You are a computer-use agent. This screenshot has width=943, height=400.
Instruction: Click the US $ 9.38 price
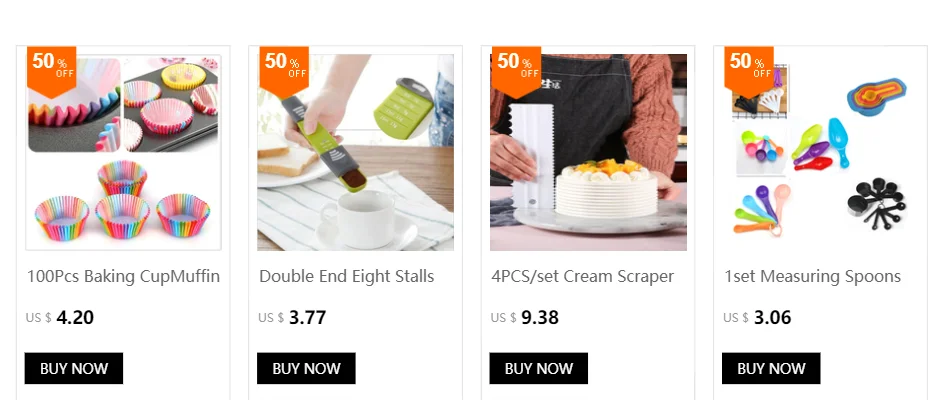point(525,318)
